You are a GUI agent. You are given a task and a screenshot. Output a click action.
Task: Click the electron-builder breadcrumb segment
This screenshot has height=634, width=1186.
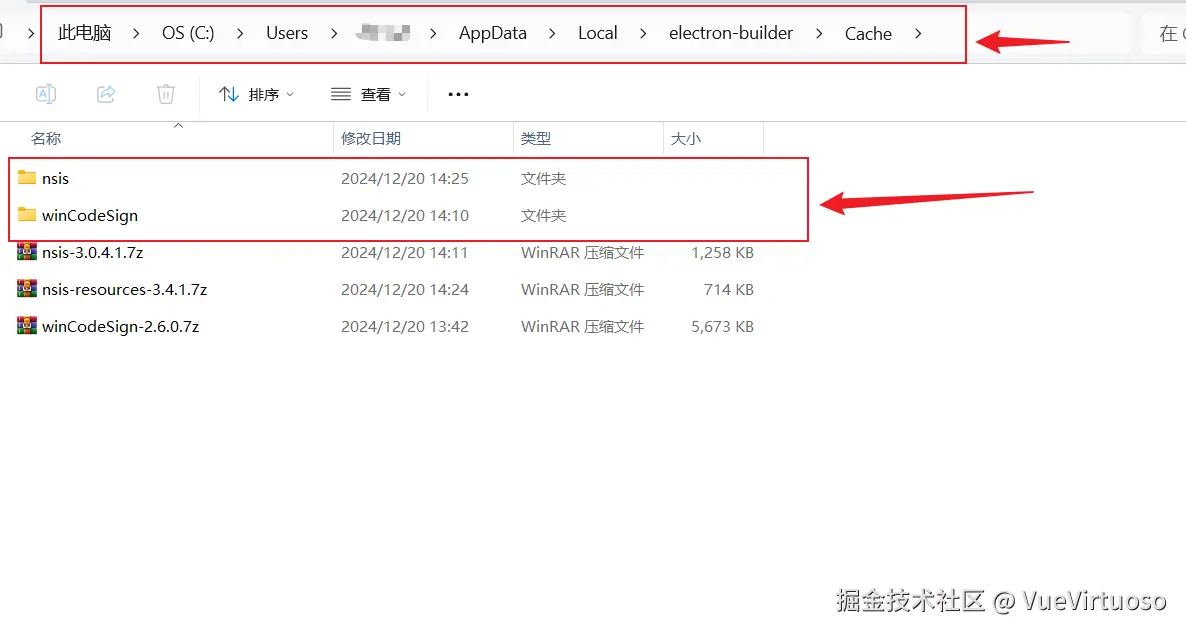(731, 33)
